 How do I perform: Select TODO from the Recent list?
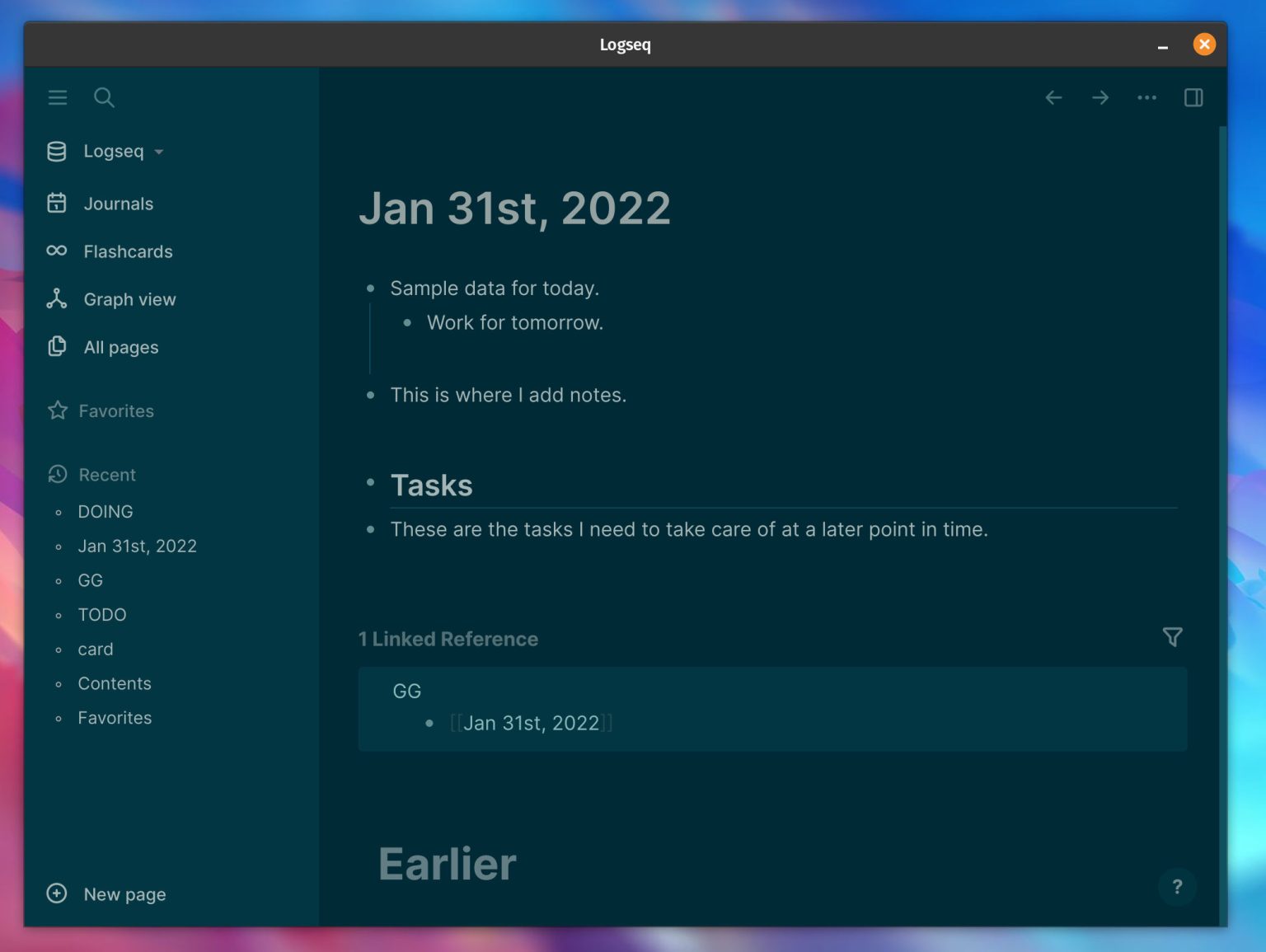coord(102,614)
